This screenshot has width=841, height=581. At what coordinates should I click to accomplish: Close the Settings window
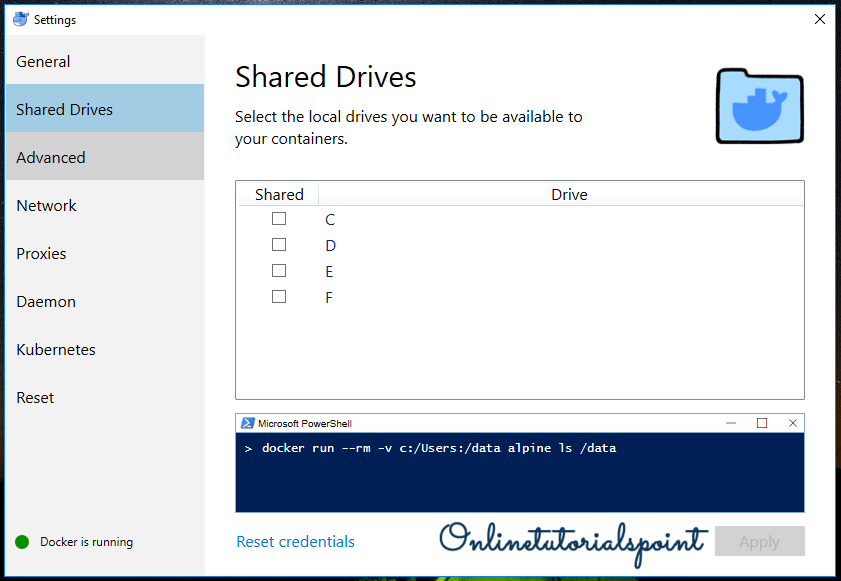coord(819,19)
